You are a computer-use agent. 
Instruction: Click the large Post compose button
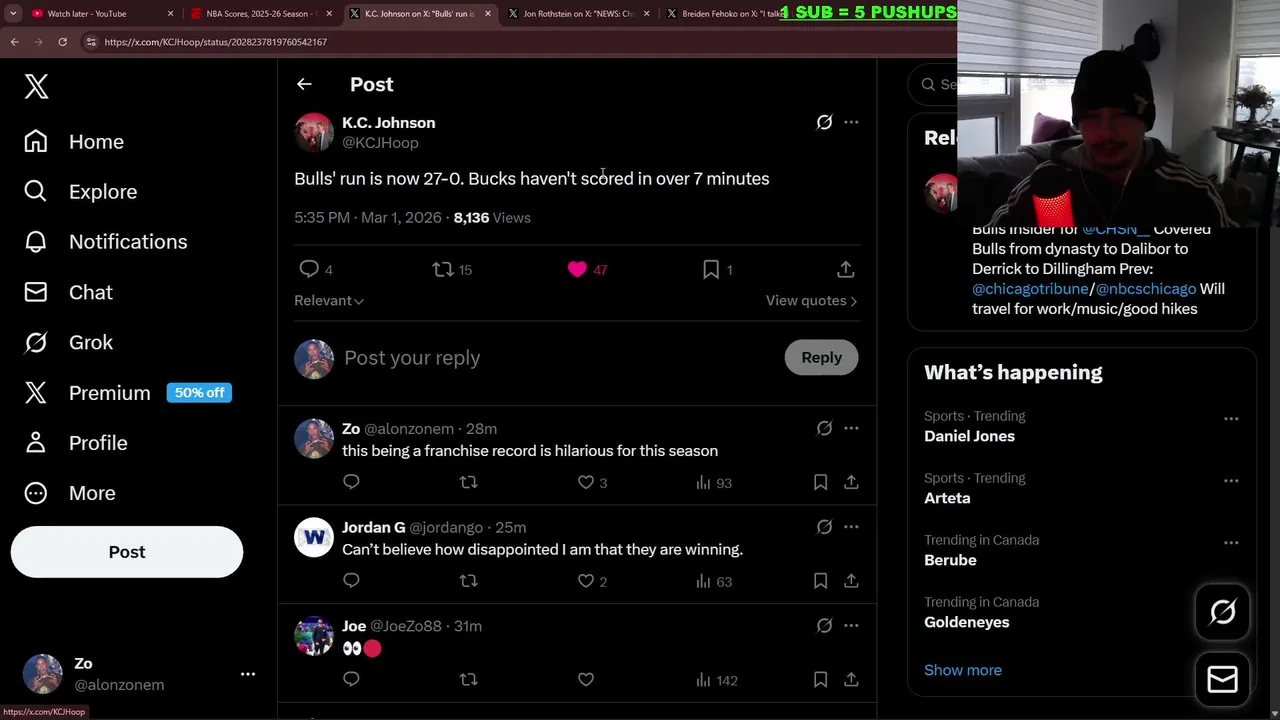127,552
